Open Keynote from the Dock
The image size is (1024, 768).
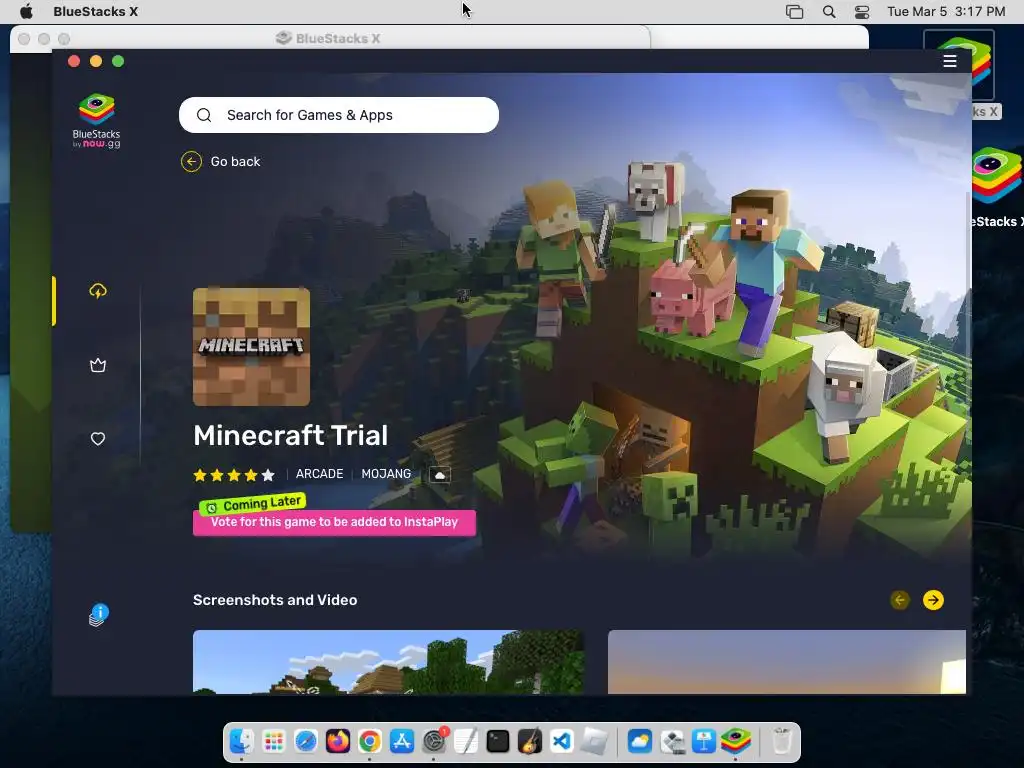(704, 742)
